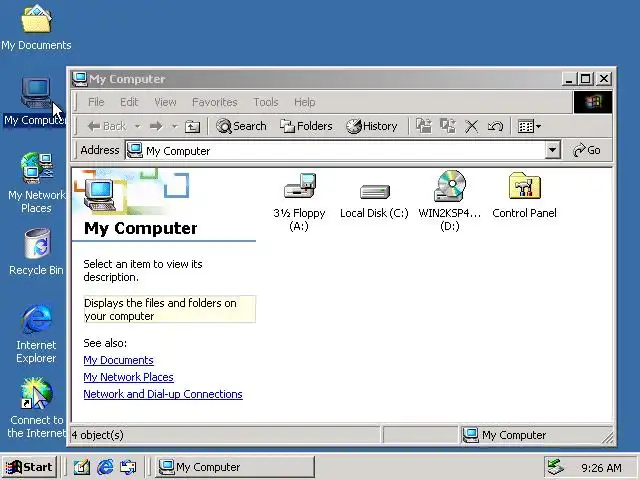Open the Back history dropdown arrow
This screenshot has height=480, width=640.
(138, 126)
